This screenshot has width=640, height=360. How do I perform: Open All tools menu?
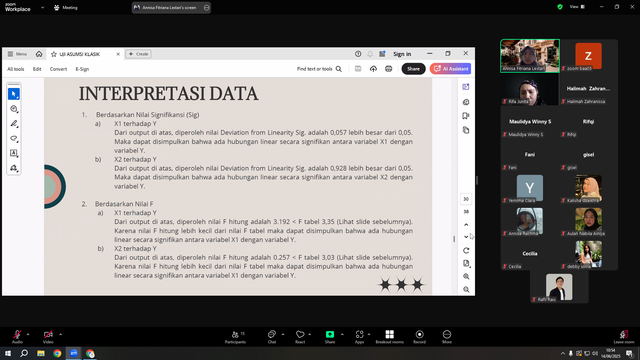pos(16,69)
